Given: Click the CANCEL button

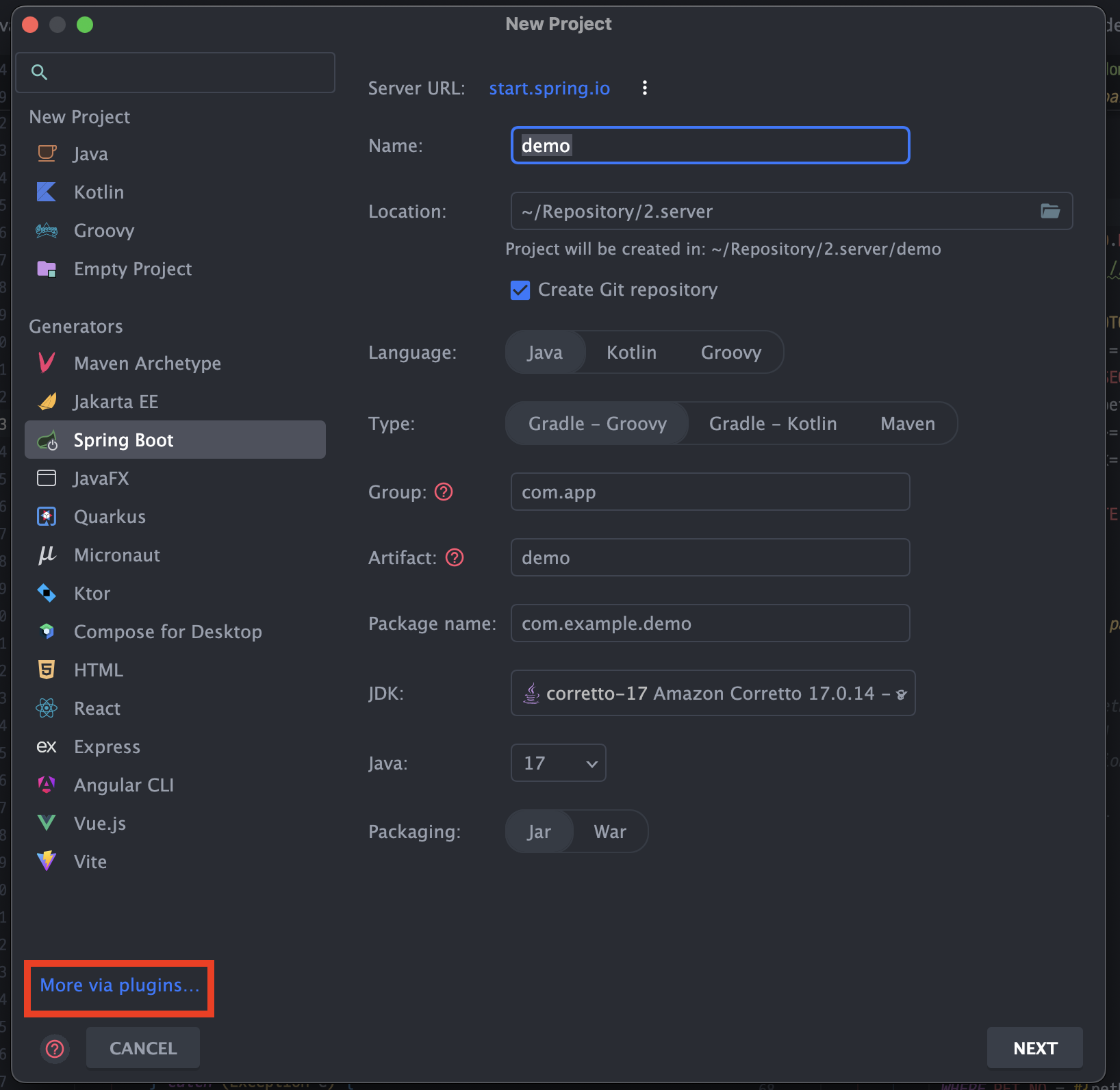Looking at the screenshot, I should (x=143, y=1048).
